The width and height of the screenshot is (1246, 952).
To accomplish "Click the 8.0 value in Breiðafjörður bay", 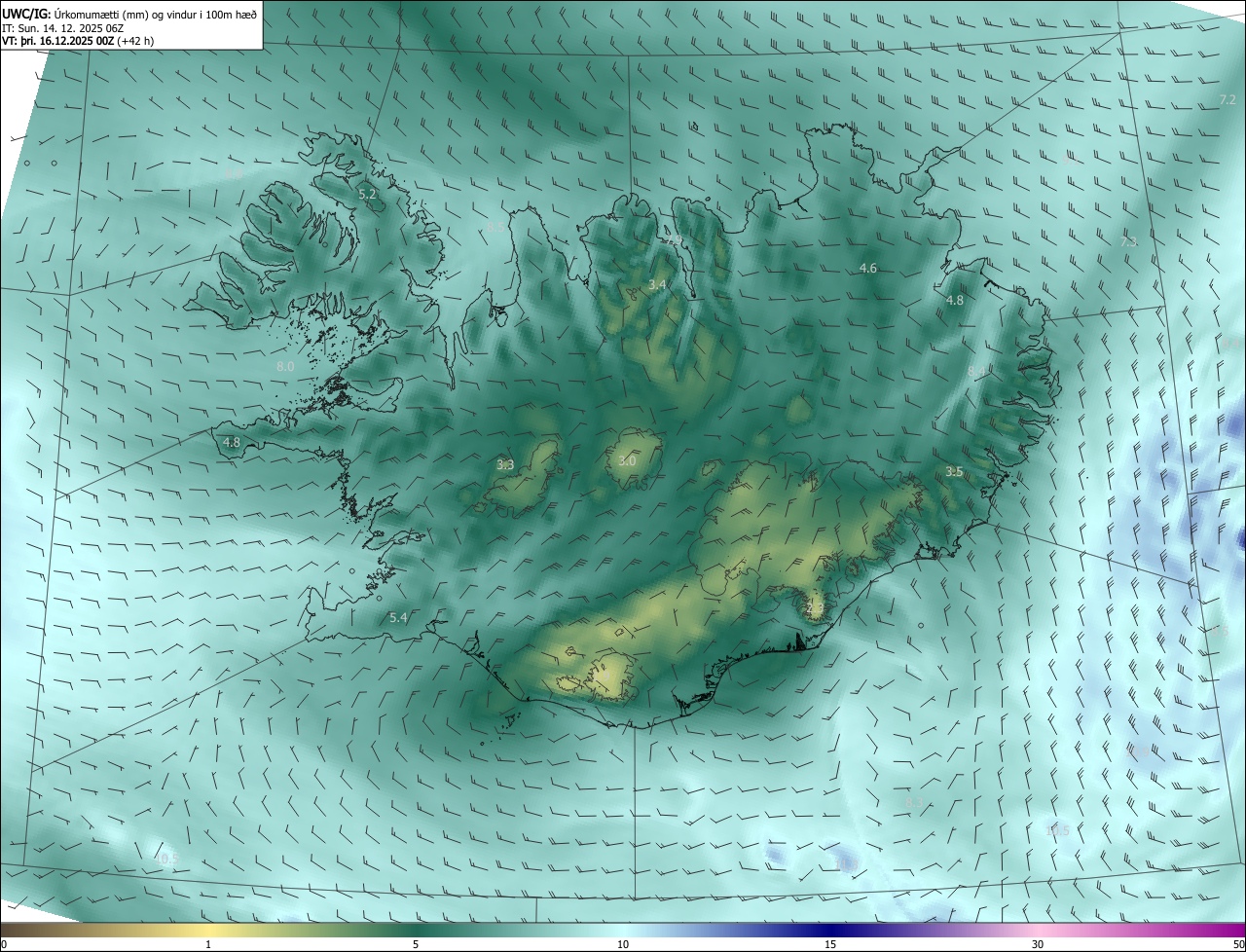I will click(x=285, y=366).
